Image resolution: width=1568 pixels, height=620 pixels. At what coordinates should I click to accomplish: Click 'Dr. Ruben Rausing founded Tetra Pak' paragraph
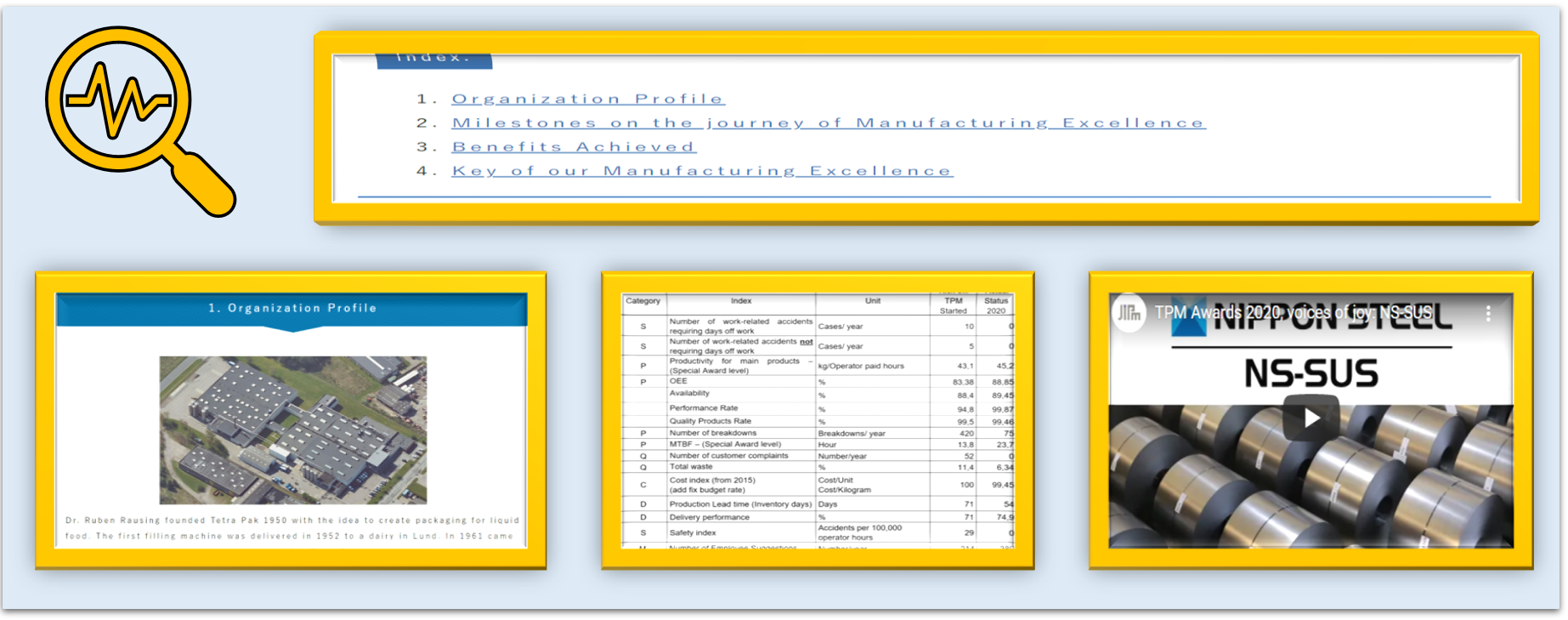pos(292,528)
